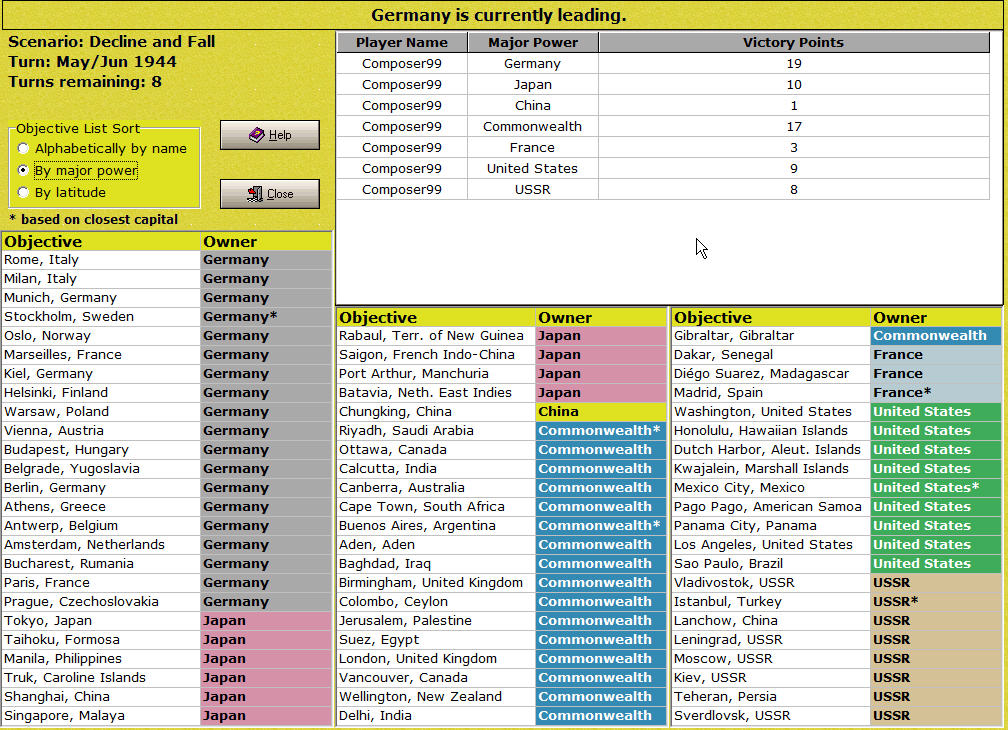1008x730 pixels.
Task: Click the Delhi, India objective
Action: tap(436, 716)
